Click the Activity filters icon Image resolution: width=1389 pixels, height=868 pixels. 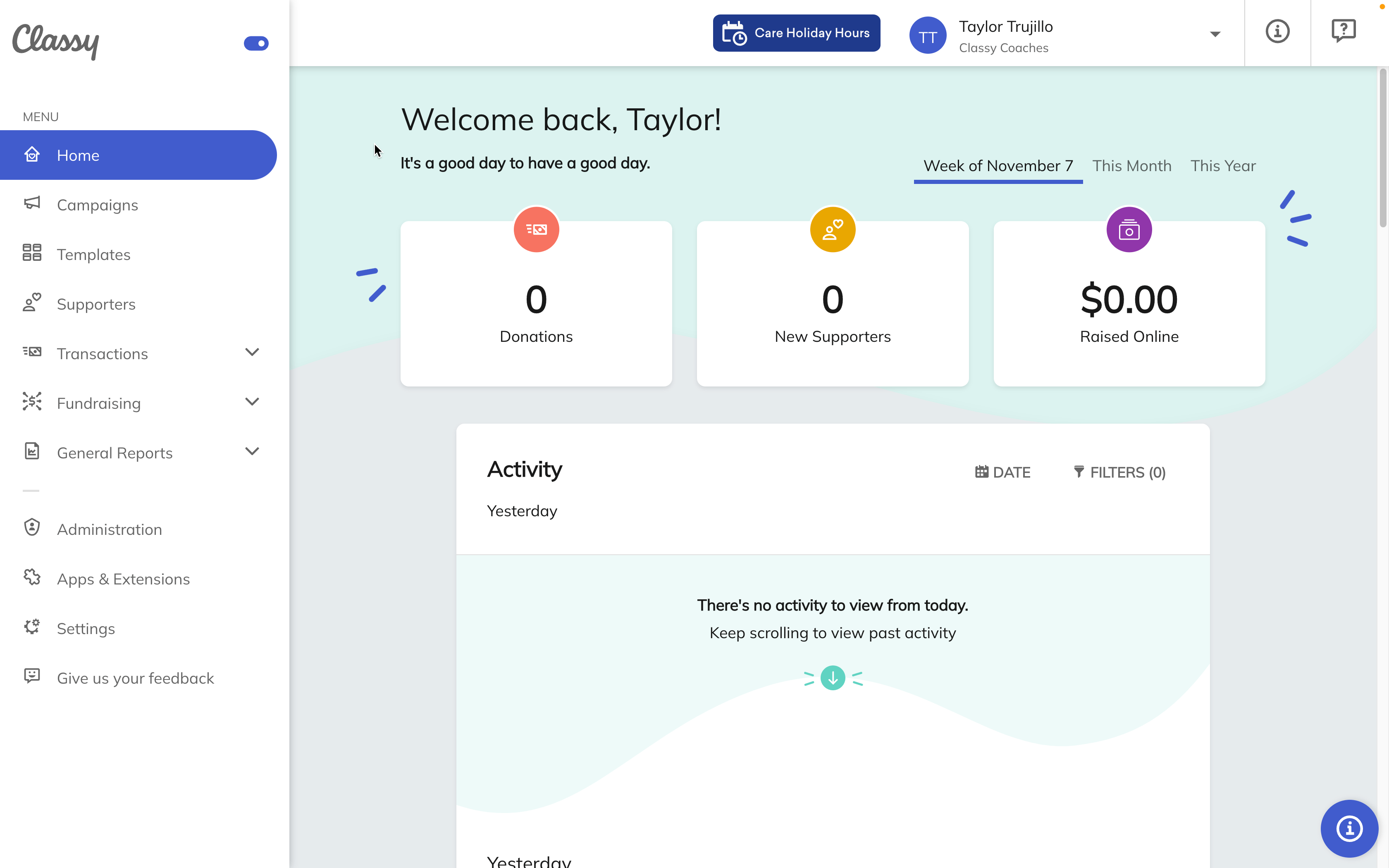pos(1079,471)
